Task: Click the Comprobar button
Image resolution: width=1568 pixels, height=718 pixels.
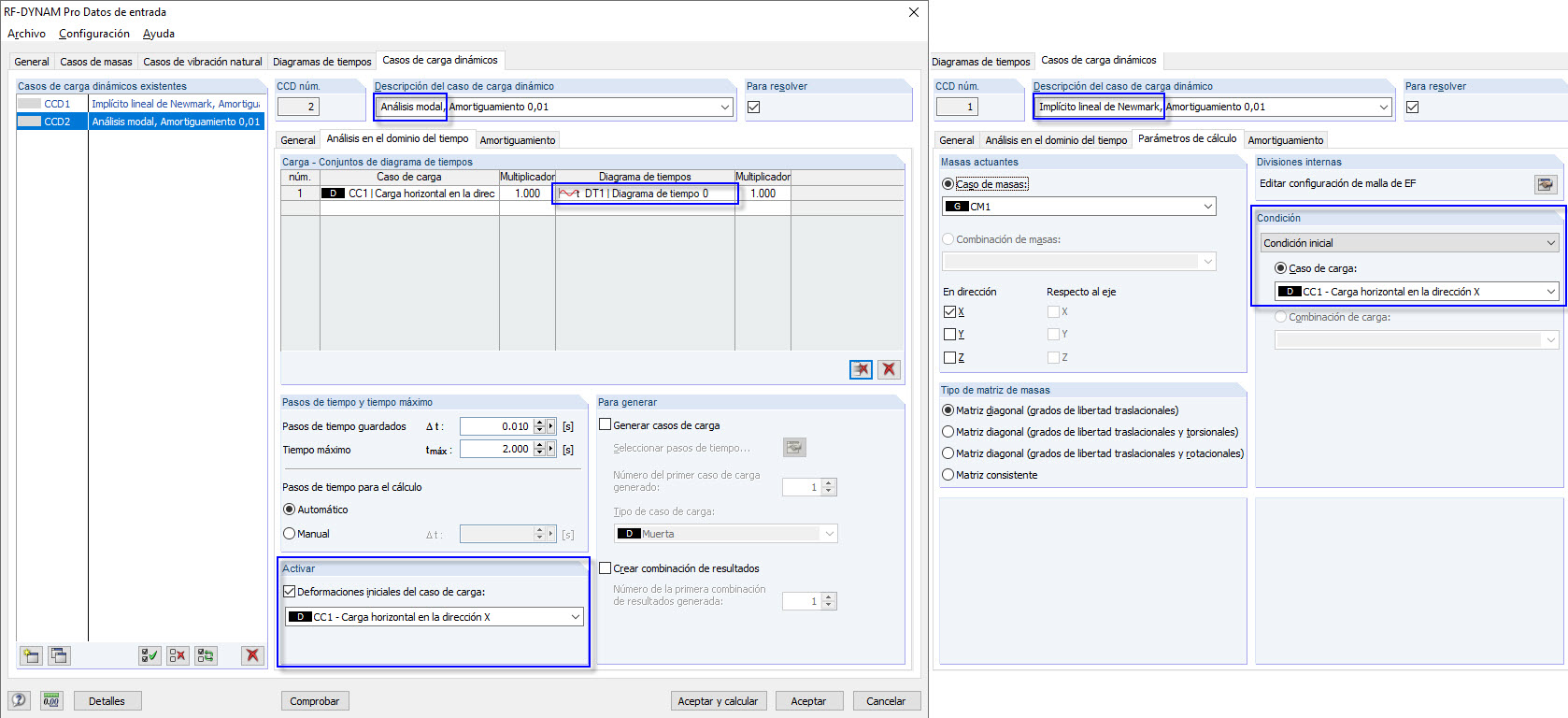Action: click(315, 701)
